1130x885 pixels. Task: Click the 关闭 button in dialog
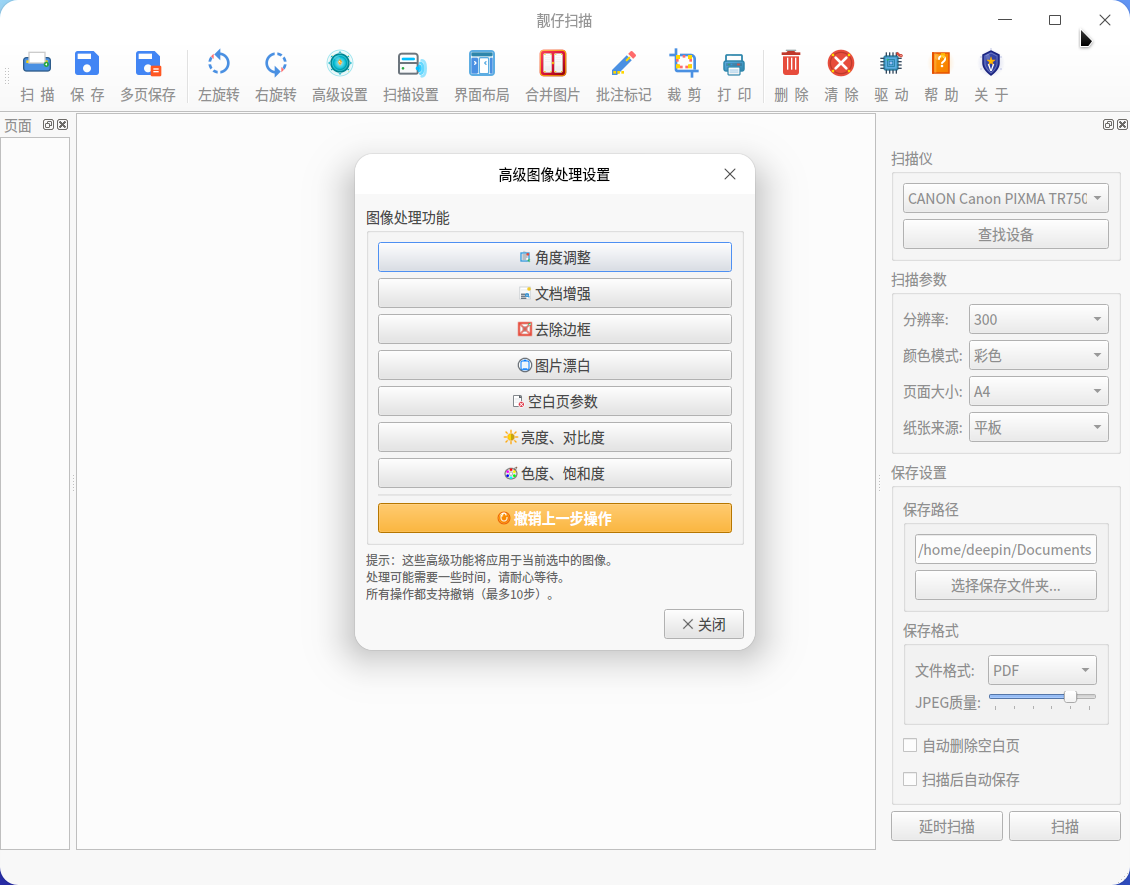tap(703, 624)
